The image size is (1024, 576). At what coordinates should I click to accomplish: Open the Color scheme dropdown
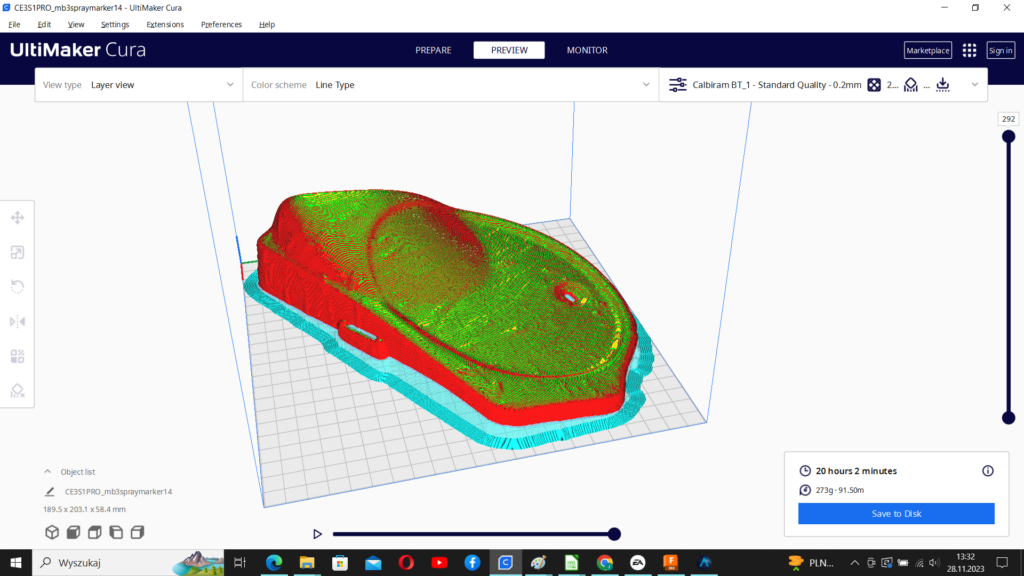coord(451,85)
